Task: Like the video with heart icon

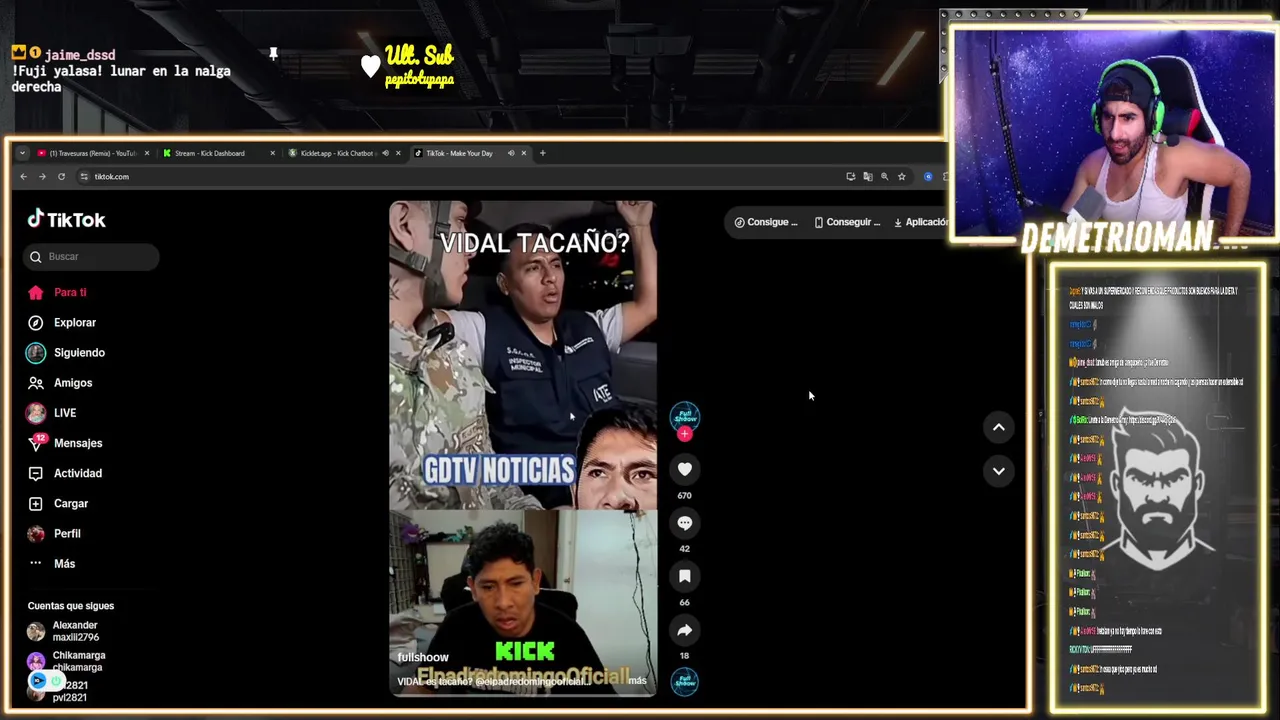Action: pyautogui.click(x=685, y=469)
